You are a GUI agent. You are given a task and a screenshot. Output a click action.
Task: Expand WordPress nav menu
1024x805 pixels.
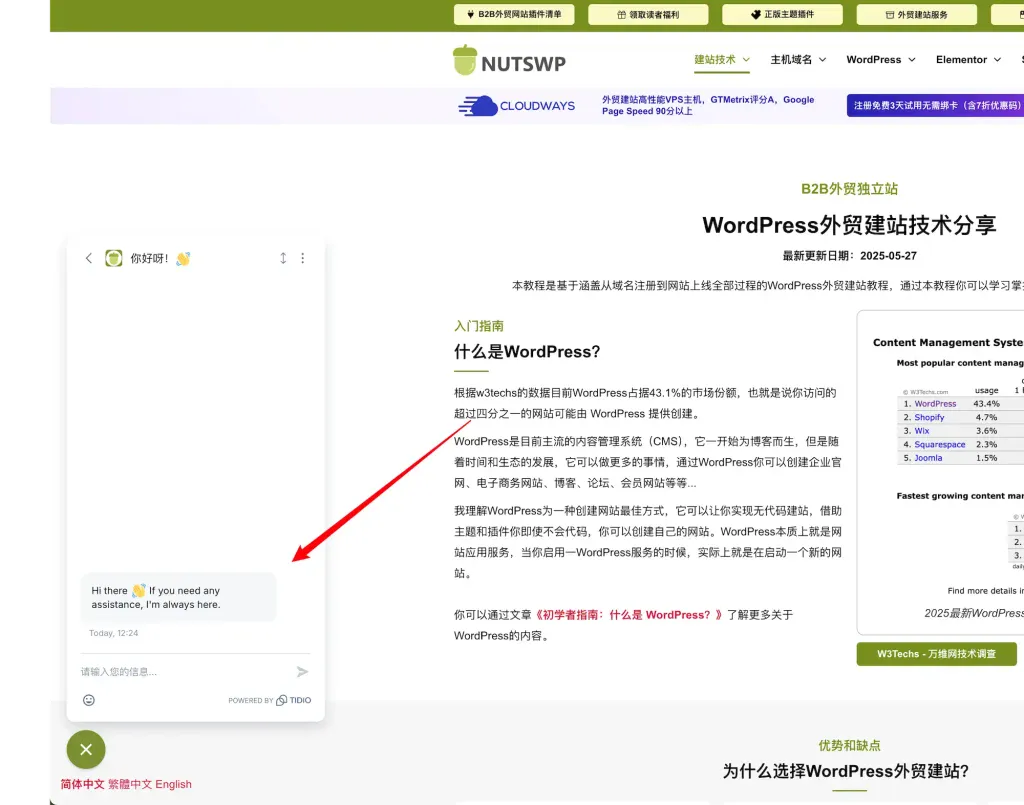(x=881, y=59)
